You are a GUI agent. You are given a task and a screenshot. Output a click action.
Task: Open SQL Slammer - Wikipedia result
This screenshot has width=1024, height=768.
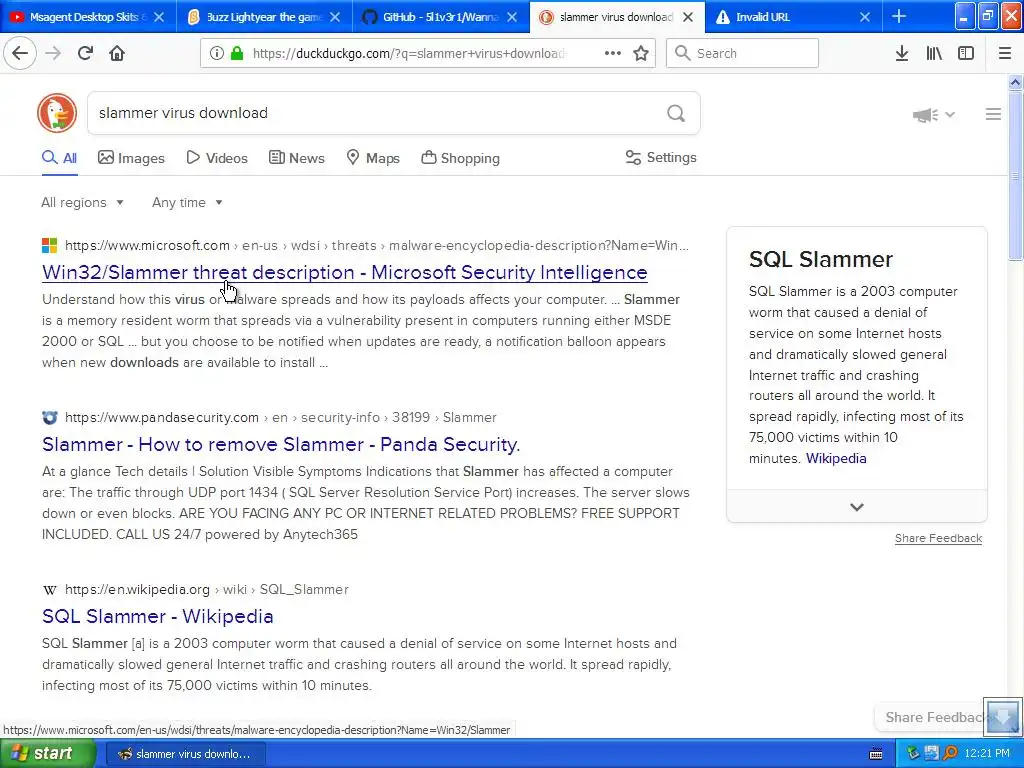point(157,616)
